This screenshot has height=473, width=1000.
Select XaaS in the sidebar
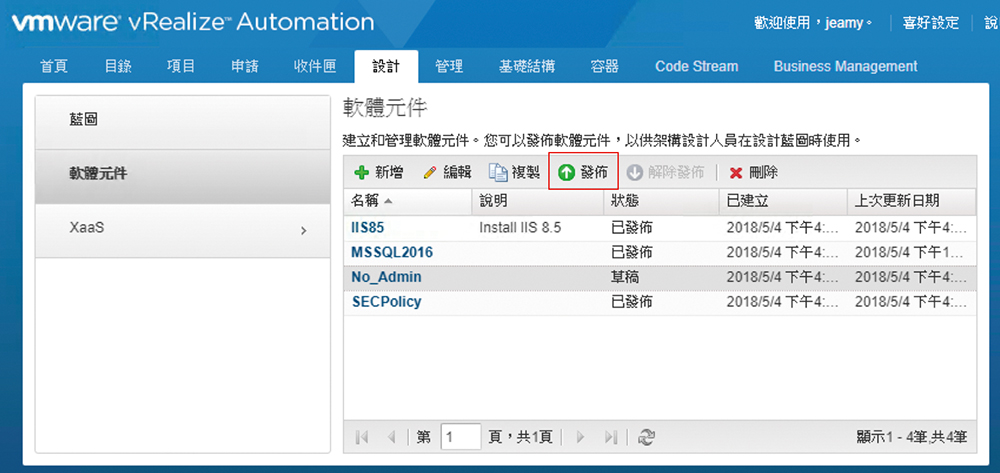pyautogui.click(x=182, y=231)
